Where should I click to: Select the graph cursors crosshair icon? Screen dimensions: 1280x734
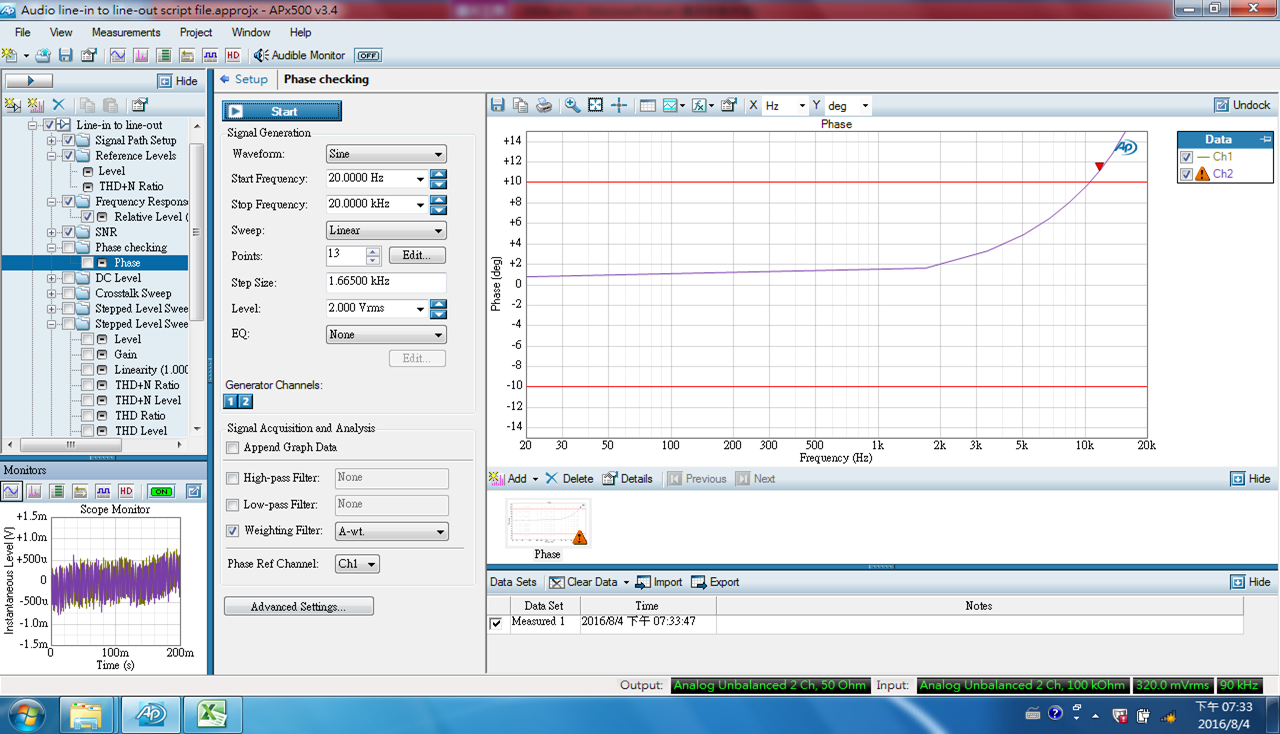pyautogui.click(x=618, y=105)
